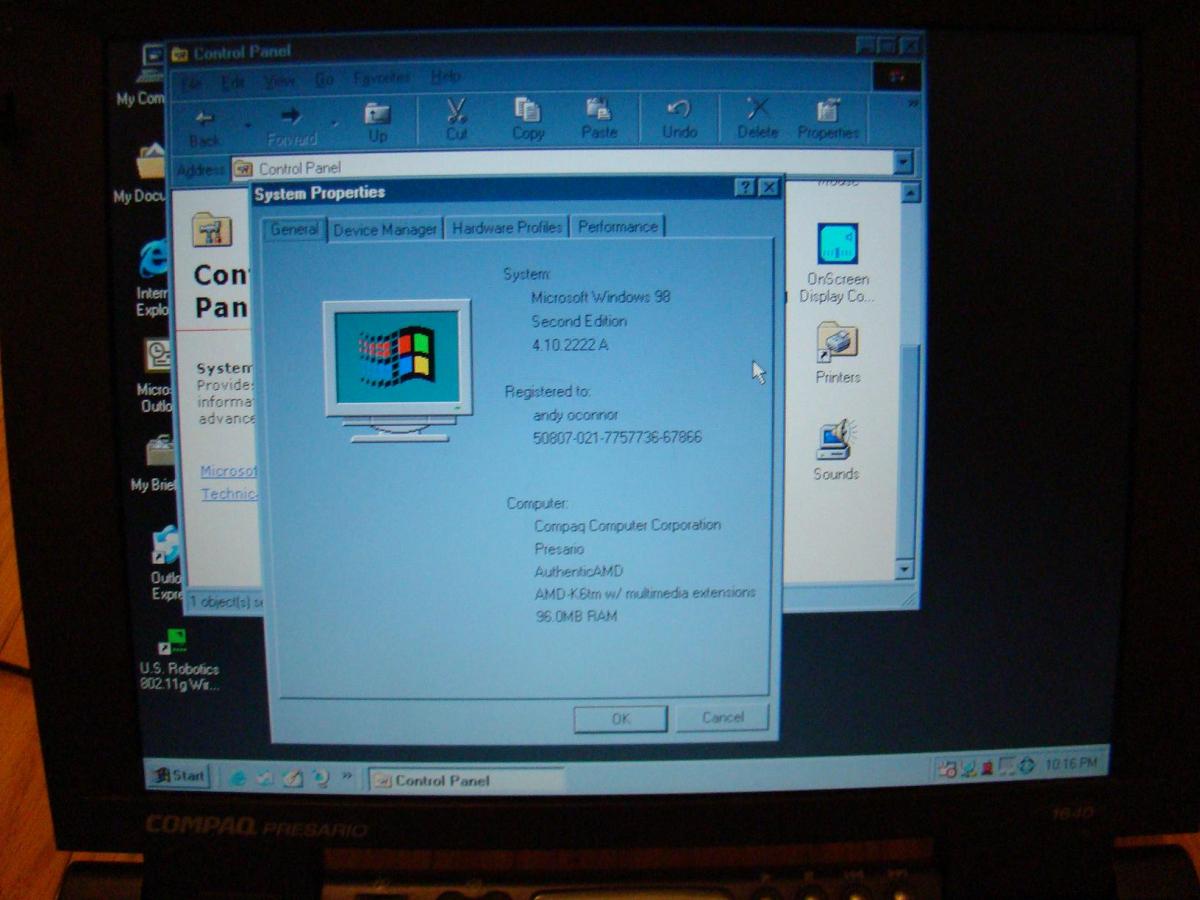The image size is (1200, 900).
Task: Click the Control Panel taskbar button
Action: pos(465,780)
